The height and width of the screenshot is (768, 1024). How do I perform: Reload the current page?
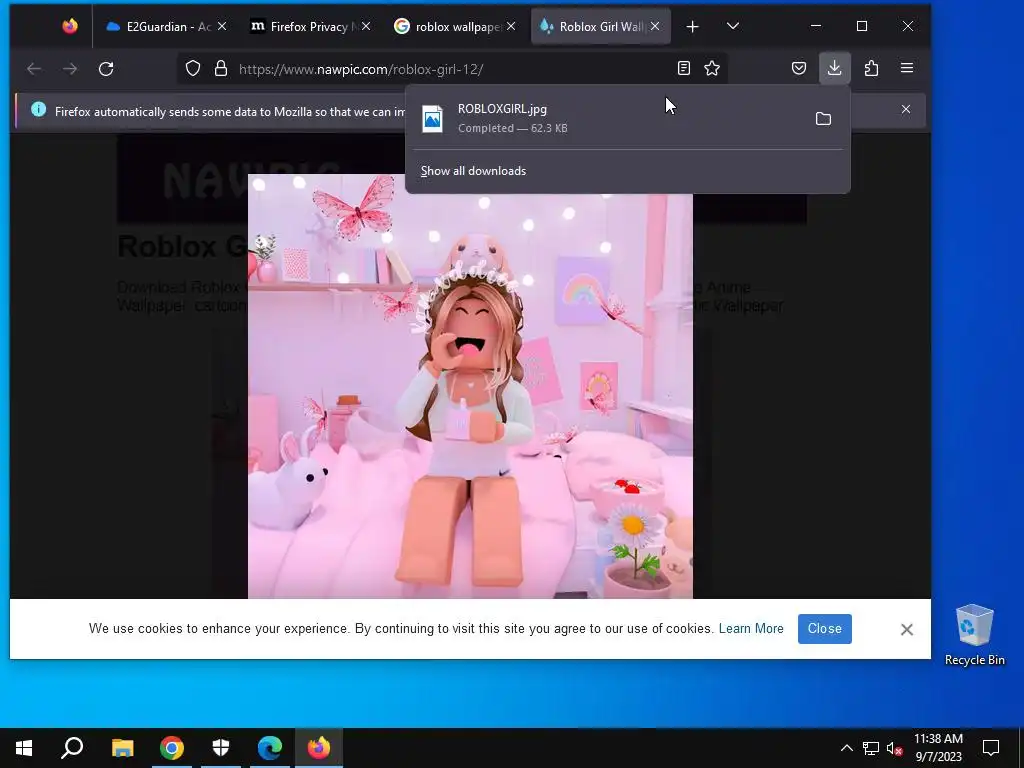(106, 69)
